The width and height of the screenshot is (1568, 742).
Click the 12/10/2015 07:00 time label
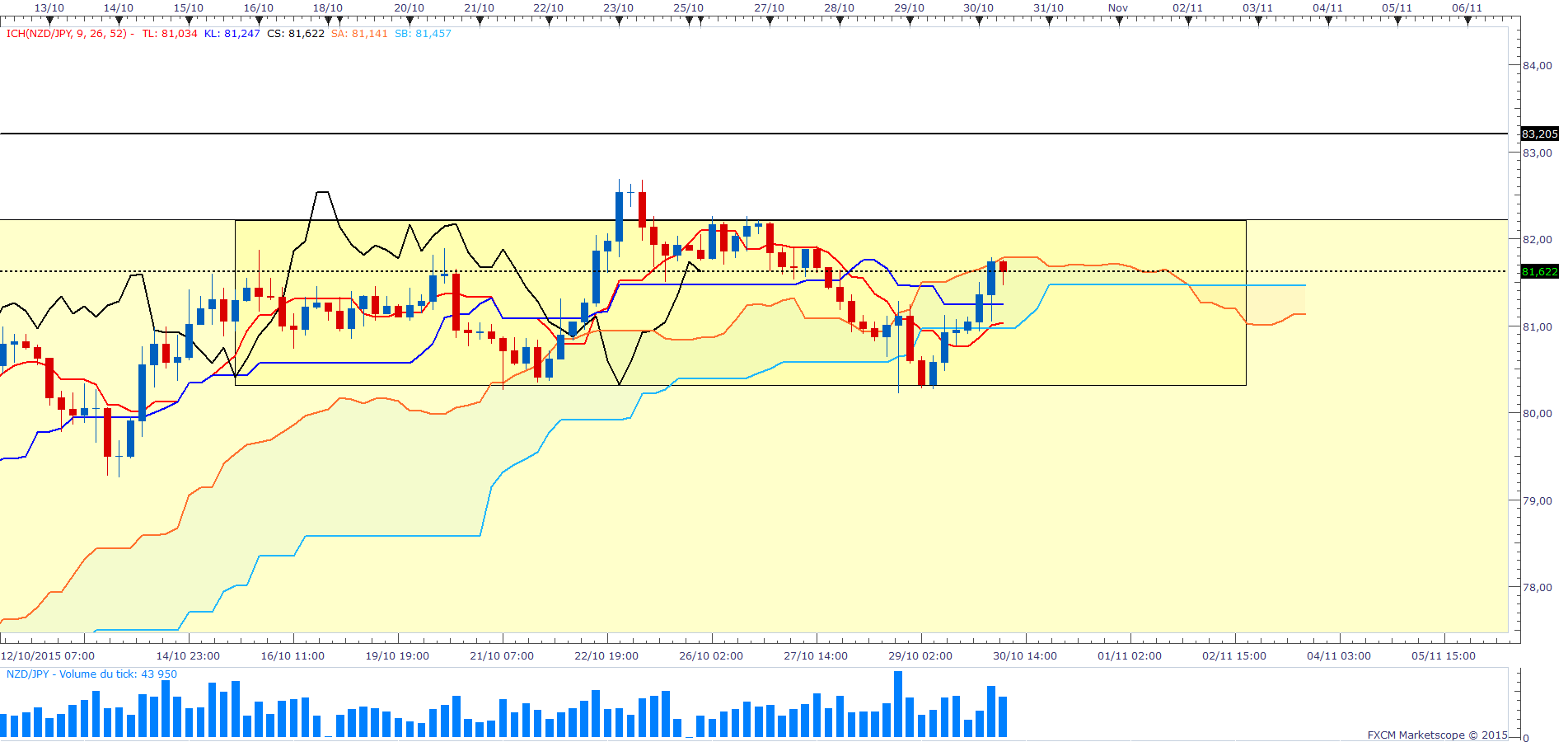pos(48,656)
